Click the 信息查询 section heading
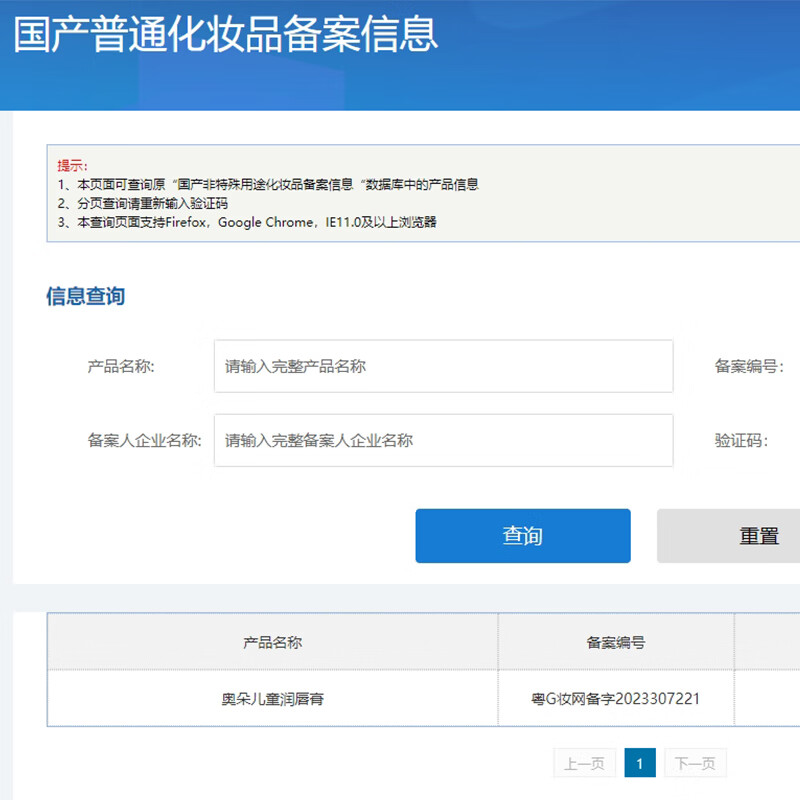This screenshot has height=800, width=800. (86, 296)
